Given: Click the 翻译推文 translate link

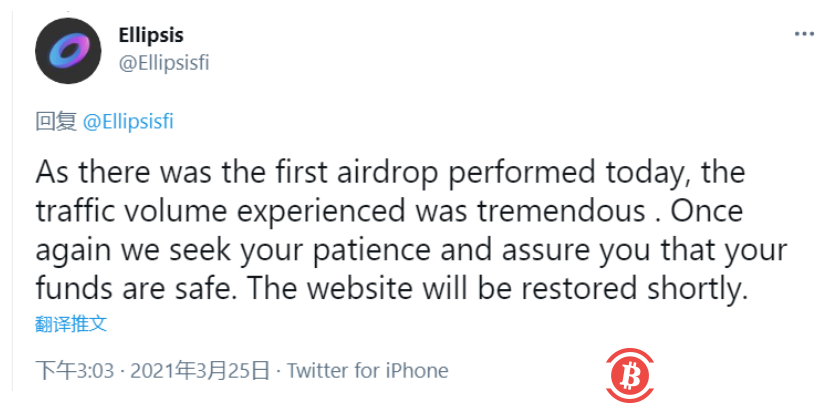Looking at the screenshot, I should [71, 324].
